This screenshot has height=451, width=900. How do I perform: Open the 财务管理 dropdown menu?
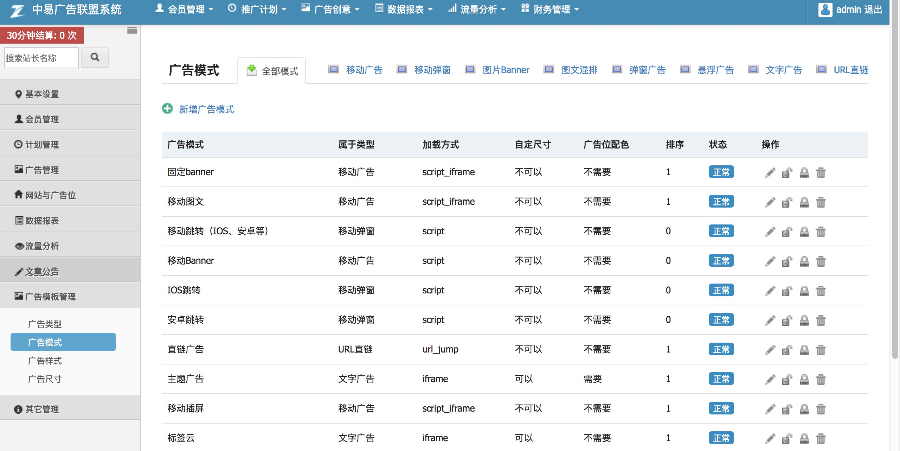[x=549, y=9]
